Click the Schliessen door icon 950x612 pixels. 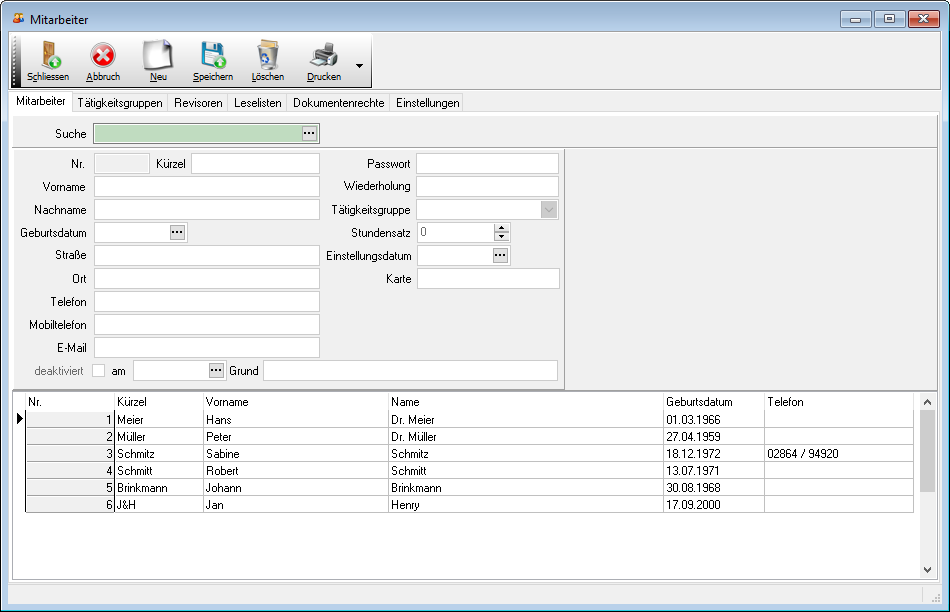48,55
